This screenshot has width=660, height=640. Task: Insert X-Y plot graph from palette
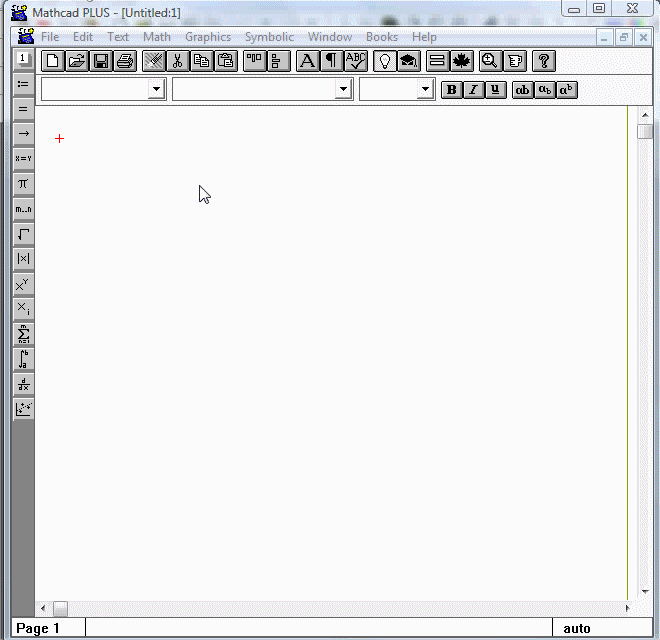(x=23, y=409)
